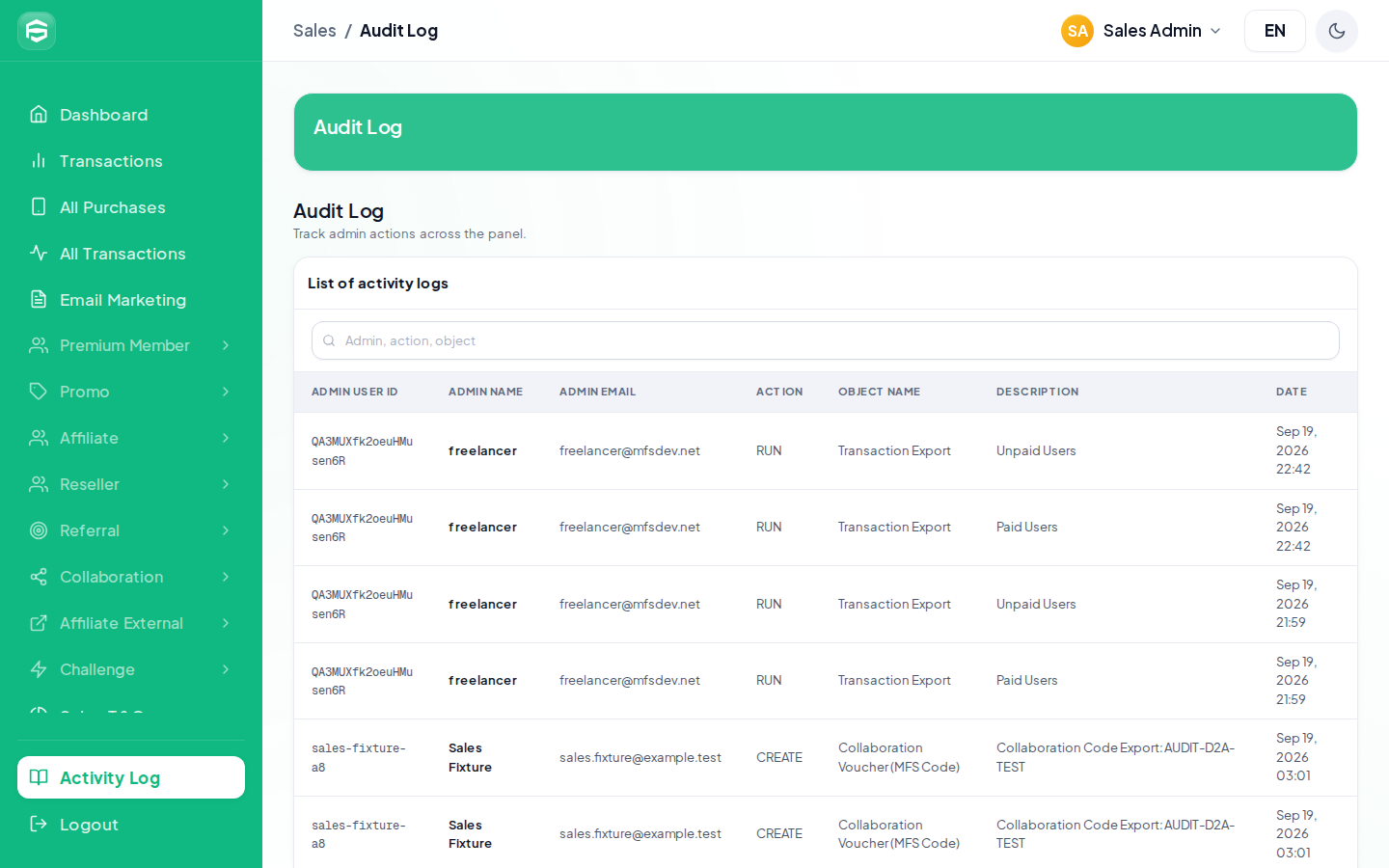This screenshot has width=1389, height=868.
Task: Click the Logout arrow icon
Action: (39, 824)
